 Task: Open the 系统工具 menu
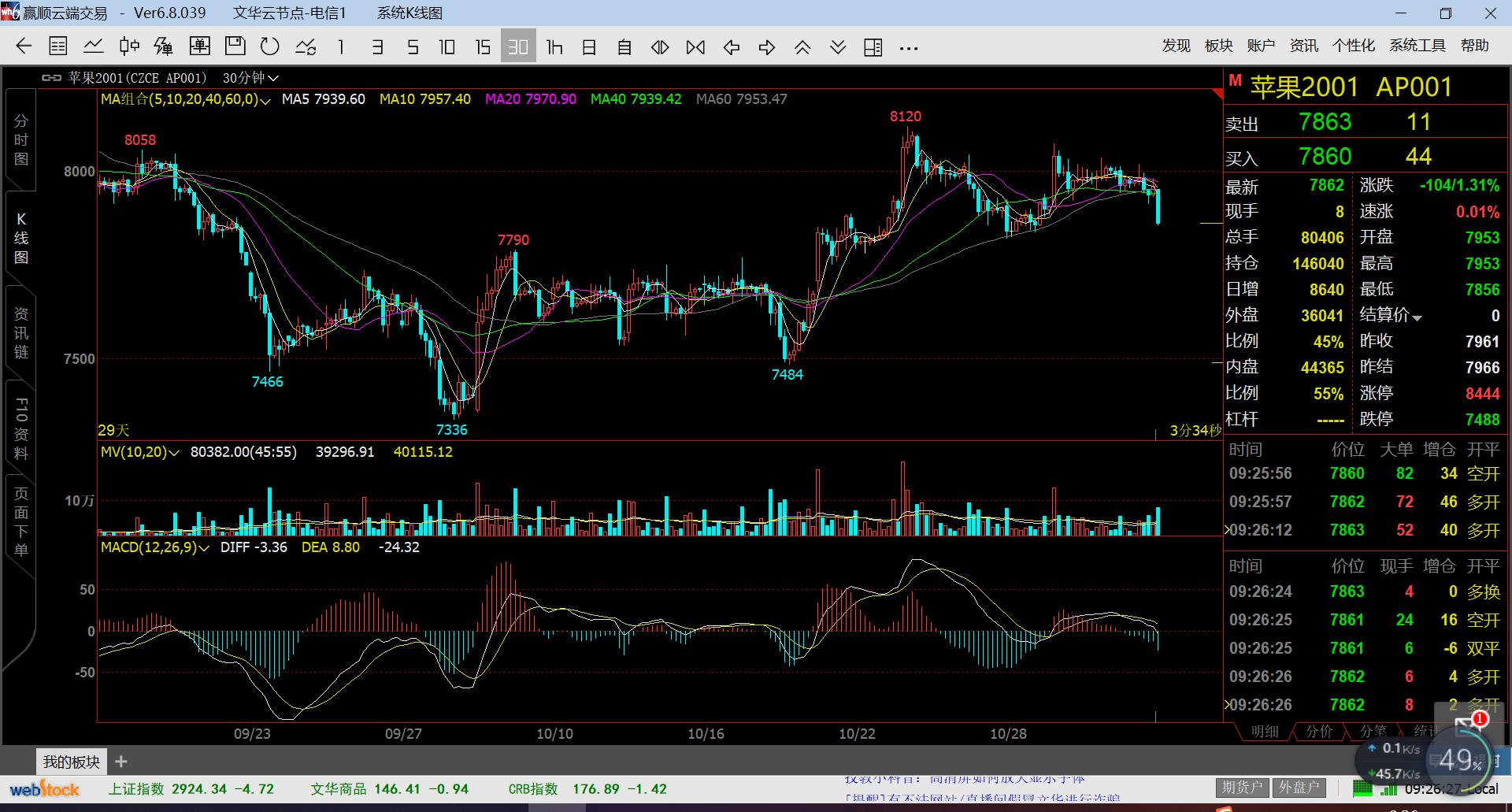(1417, 46)
